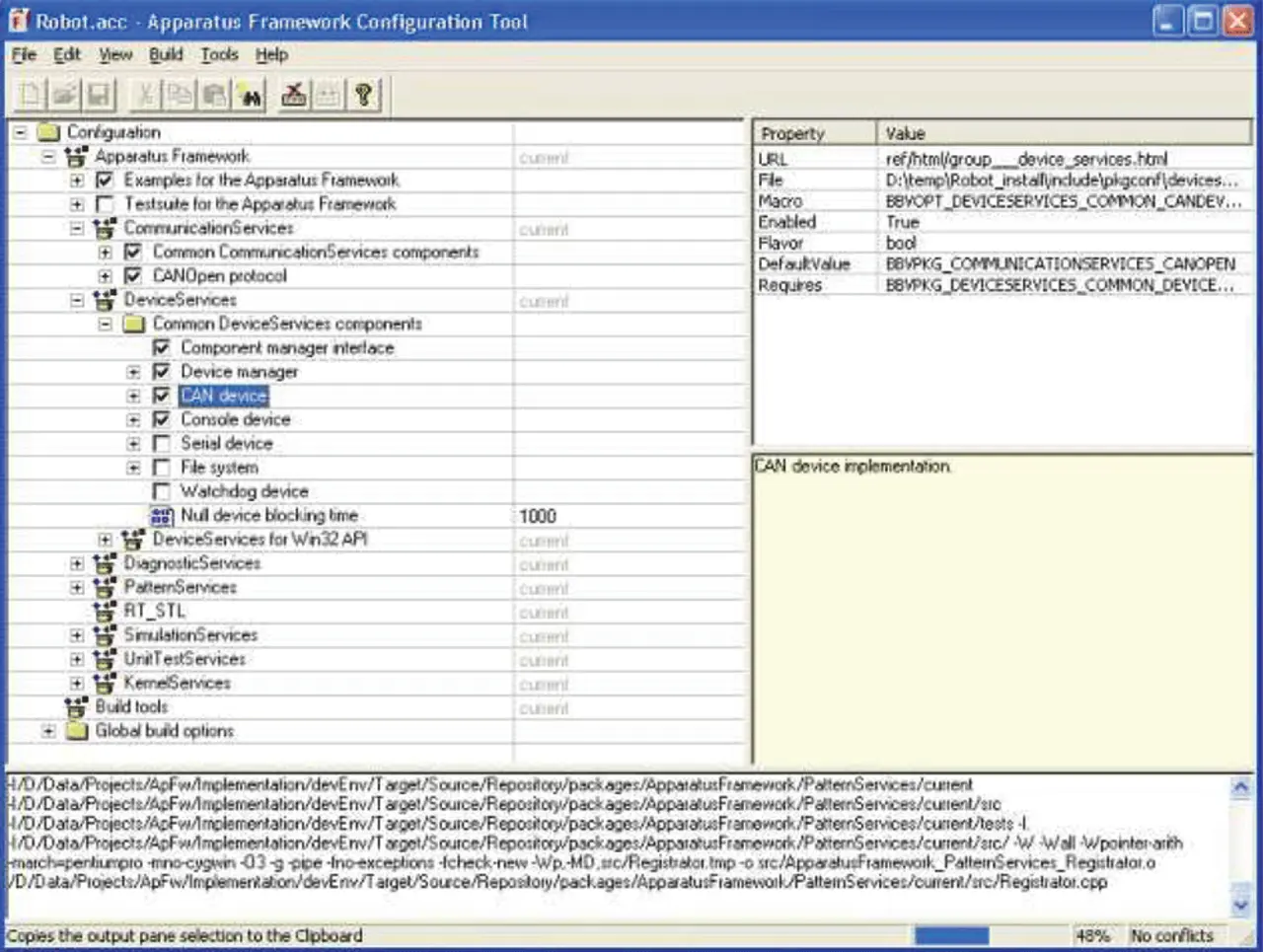Click the Open folder toolbar icon
The height and width of the screenshot is (952, 1263).
pos(64,95)
